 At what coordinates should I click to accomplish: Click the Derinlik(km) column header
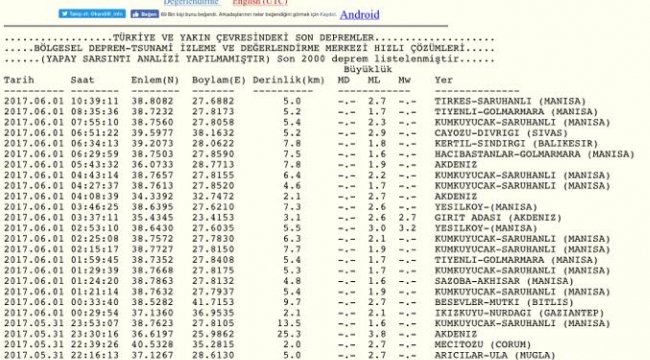click(289, 80)
